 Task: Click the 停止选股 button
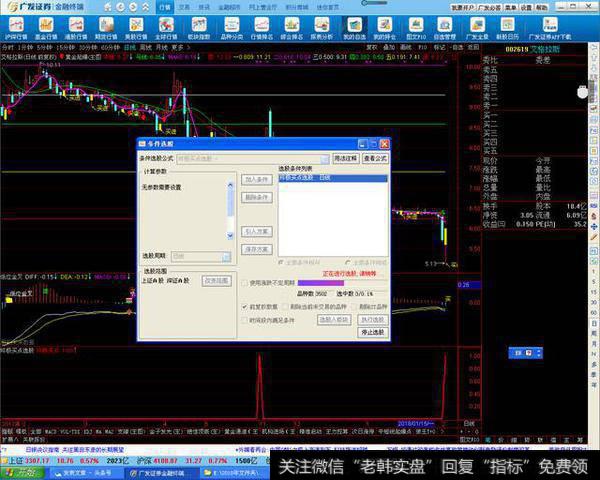372,332
